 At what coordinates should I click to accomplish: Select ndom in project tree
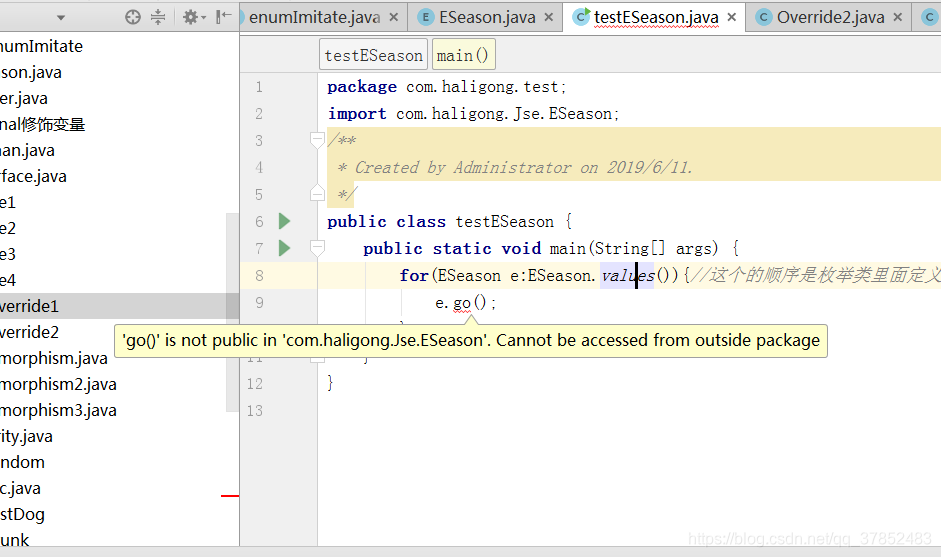(22, 462)
